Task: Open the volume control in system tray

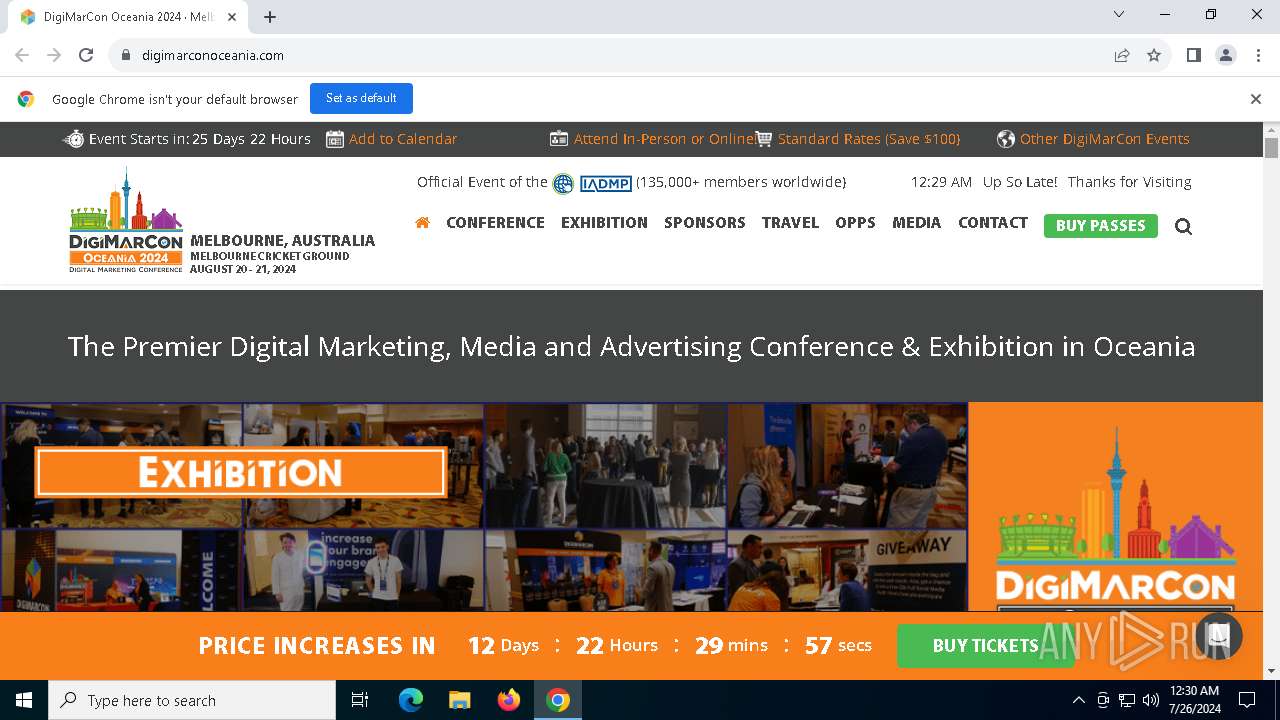Action: tap(1151, 700)
